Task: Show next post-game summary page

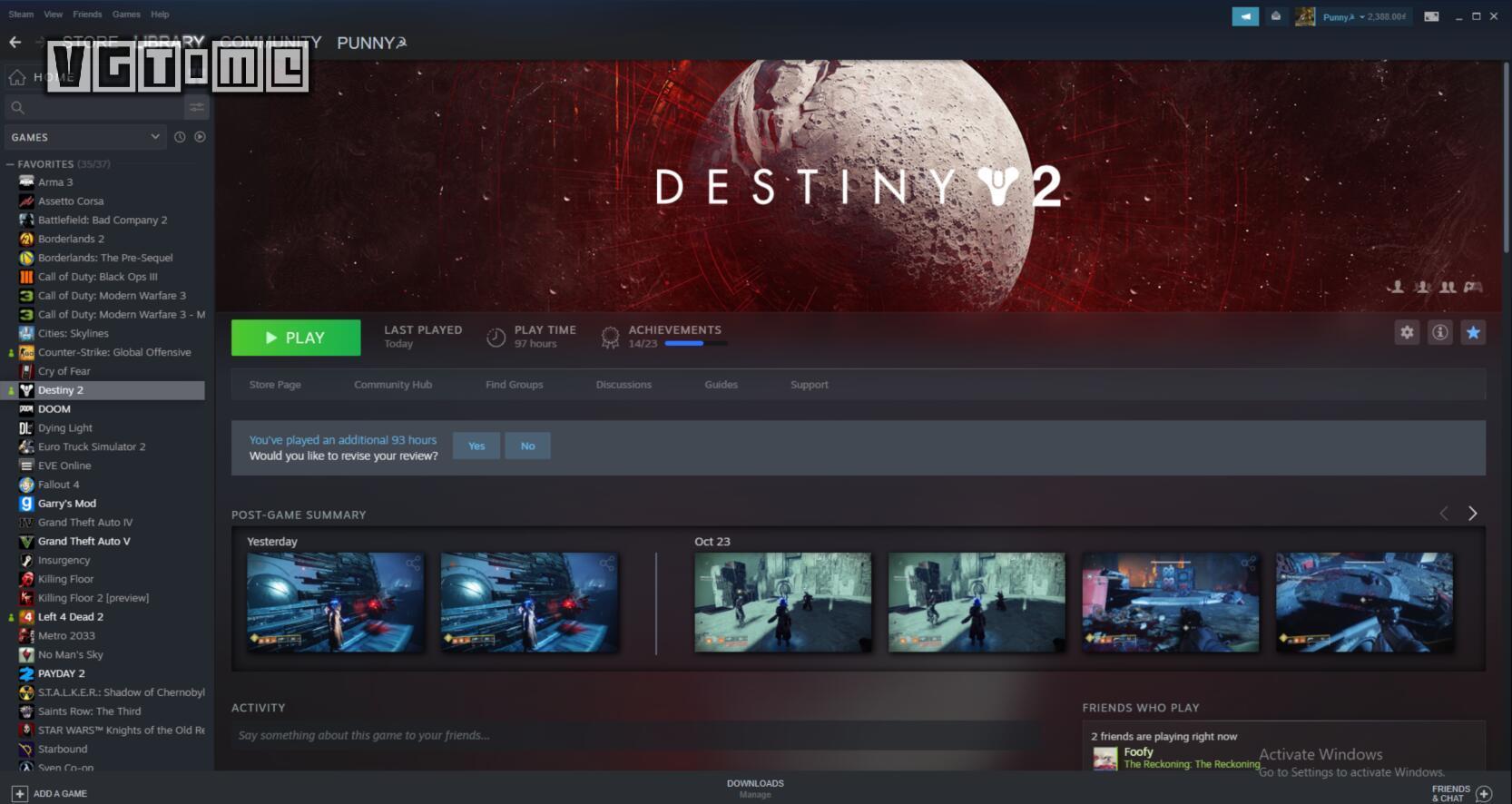Action: pyautogui.click(x=1472, y=514)
